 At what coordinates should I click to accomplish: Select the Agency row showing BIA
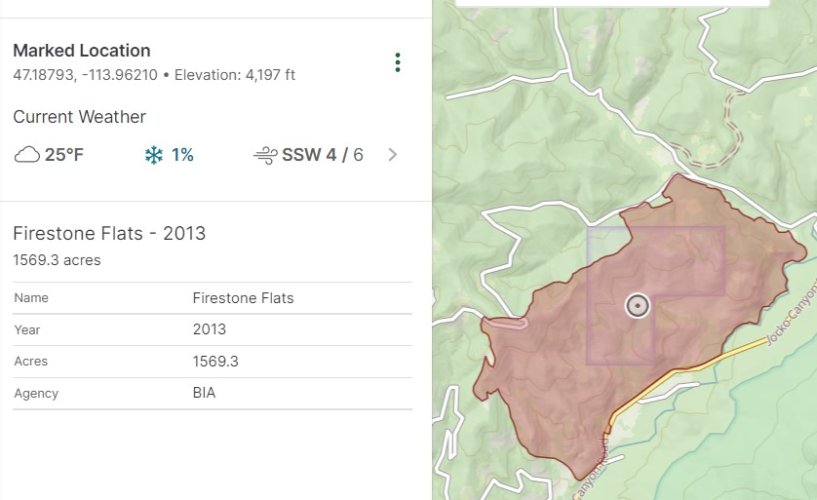click(x=212, y=394)
